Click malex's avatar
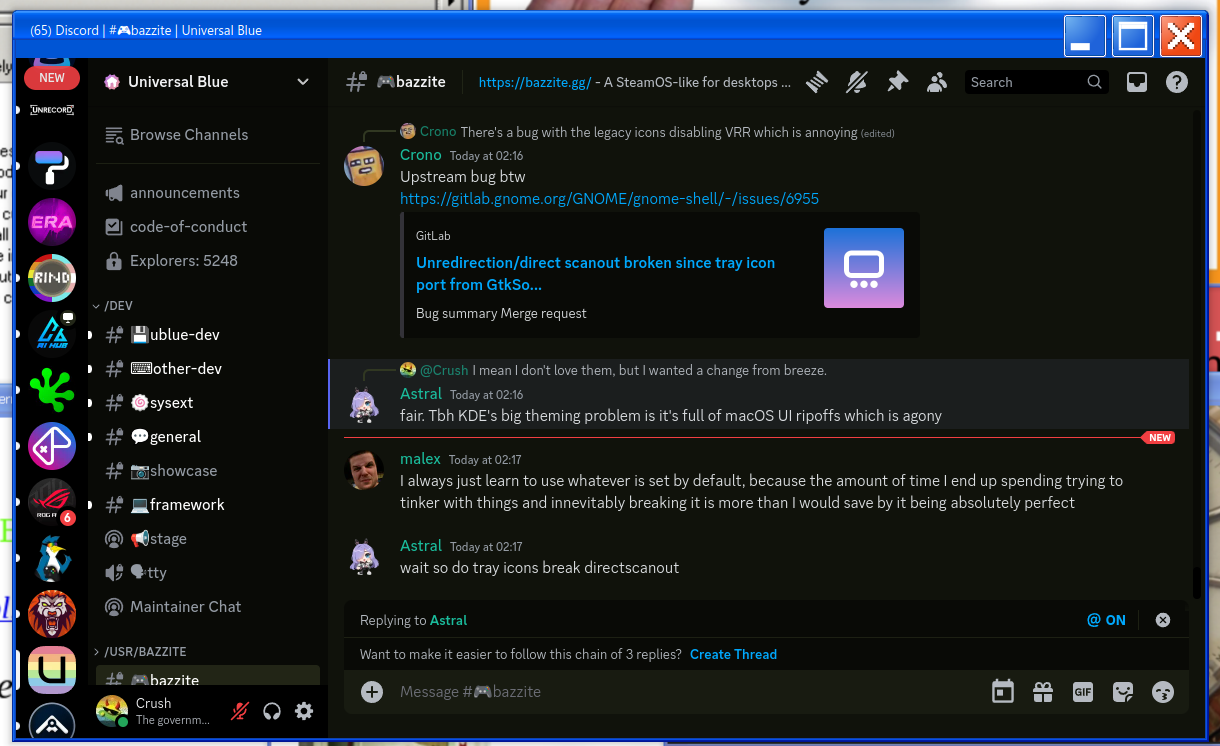Viewport: 1220px width, 746px height. [x=364, y=470]
